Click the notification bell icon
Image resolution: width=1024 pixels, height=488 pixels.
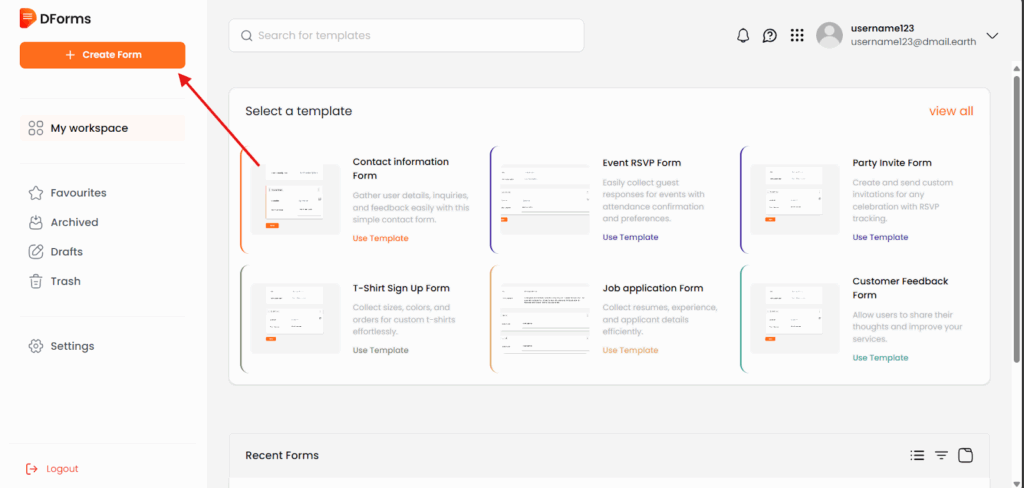[743, 36]
